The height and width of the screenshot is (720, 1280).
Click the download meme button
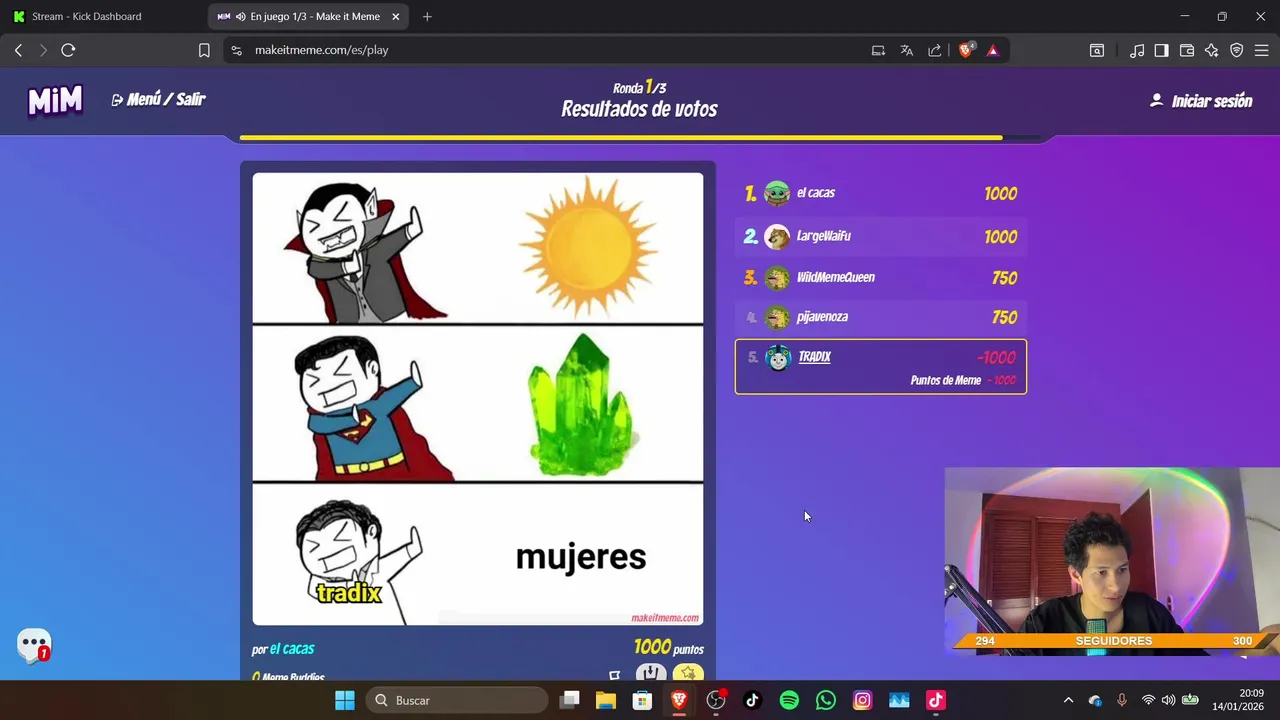click(x=651, y=674)
